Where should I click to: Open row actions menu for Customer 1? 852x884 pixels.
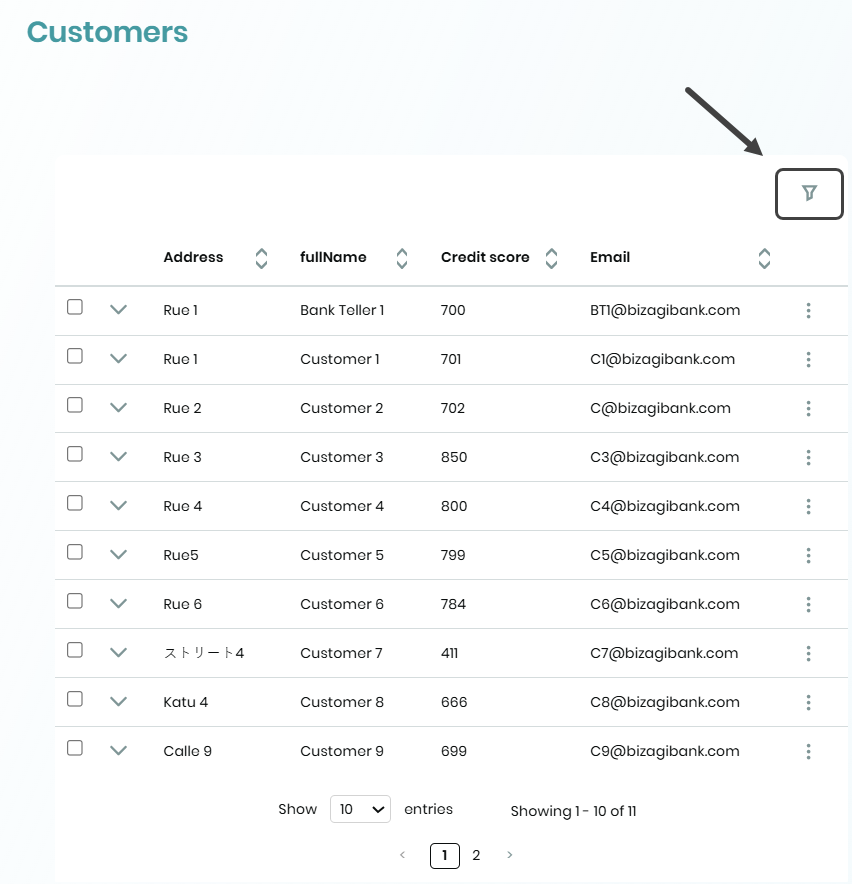tap(808, 359)
